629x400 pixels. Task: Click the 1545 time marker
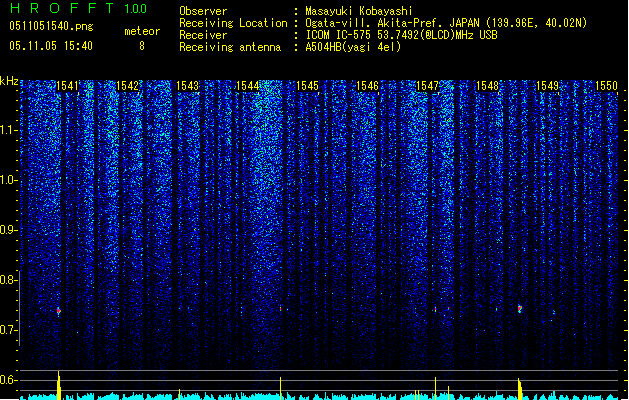[307, 86]
